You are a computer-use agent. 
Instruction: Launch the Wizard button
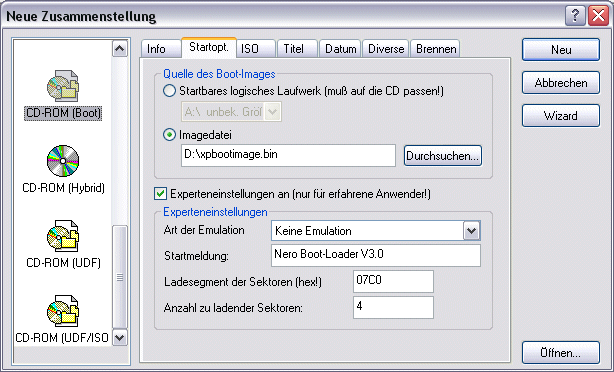click(x=561, y=116)
